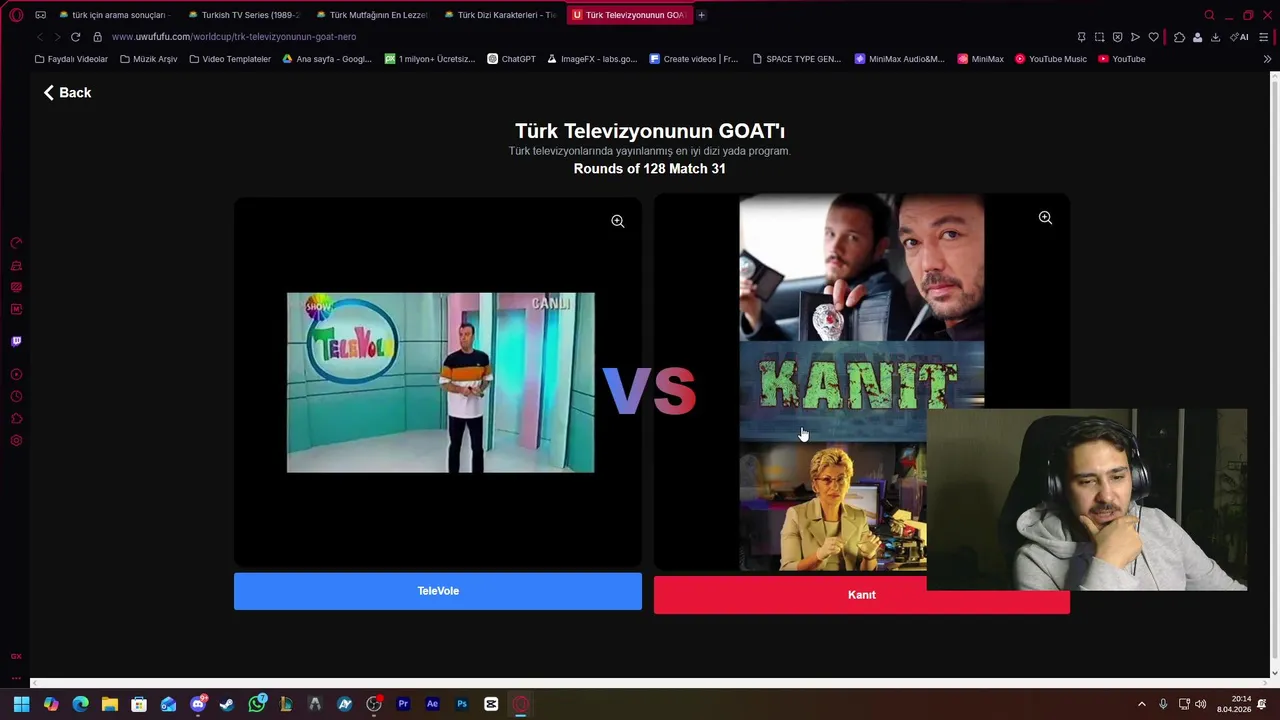Open After Effects from the taskbar
Screen dimensions: 1280x720
pyautogui.click(x=432, y=704)
